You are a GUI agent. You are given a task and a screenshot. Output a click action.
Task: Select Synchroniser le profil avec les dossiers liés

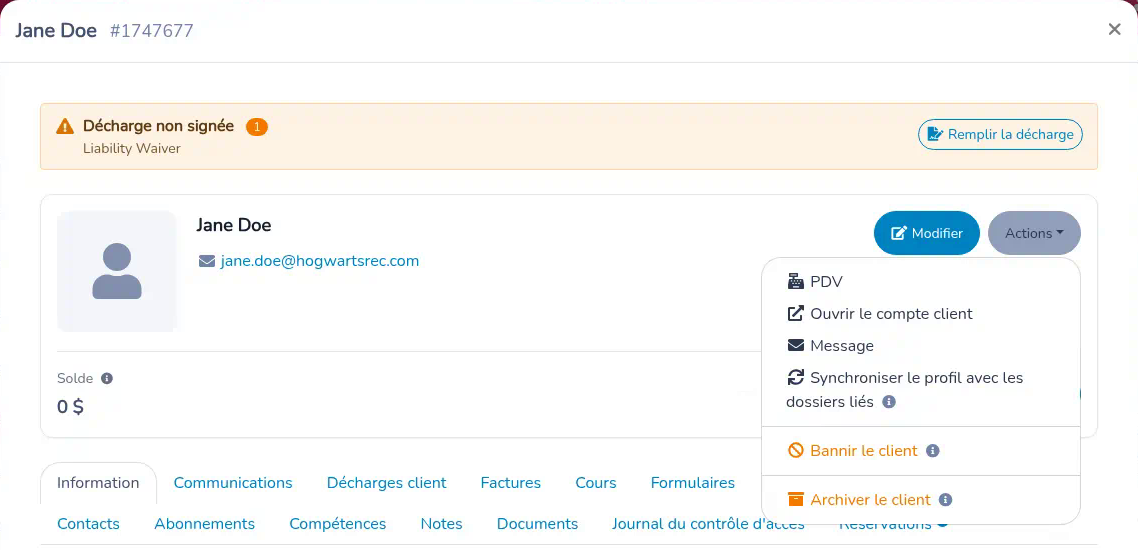[920, 389]
